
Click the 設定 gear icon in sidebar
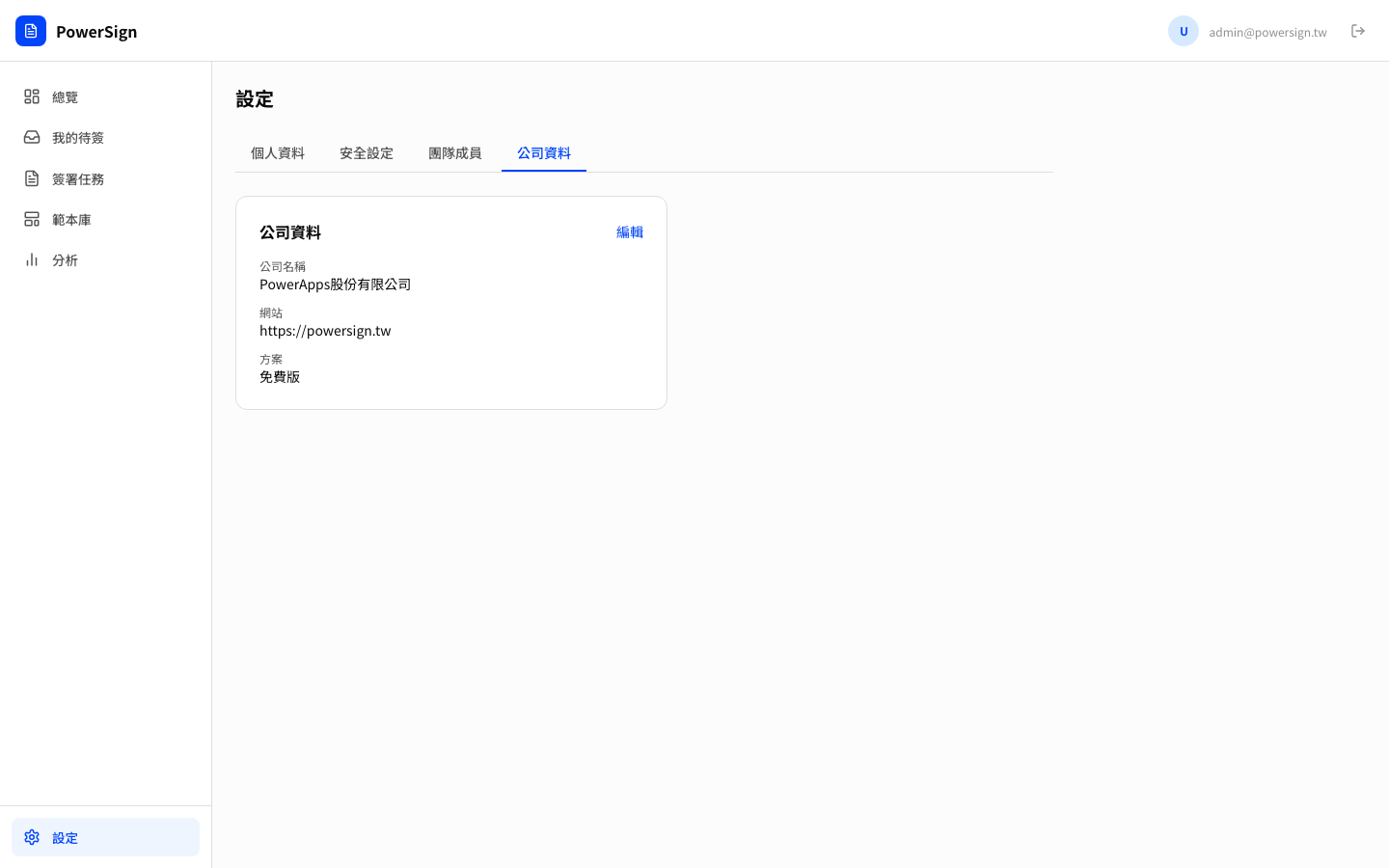[32, 837]
